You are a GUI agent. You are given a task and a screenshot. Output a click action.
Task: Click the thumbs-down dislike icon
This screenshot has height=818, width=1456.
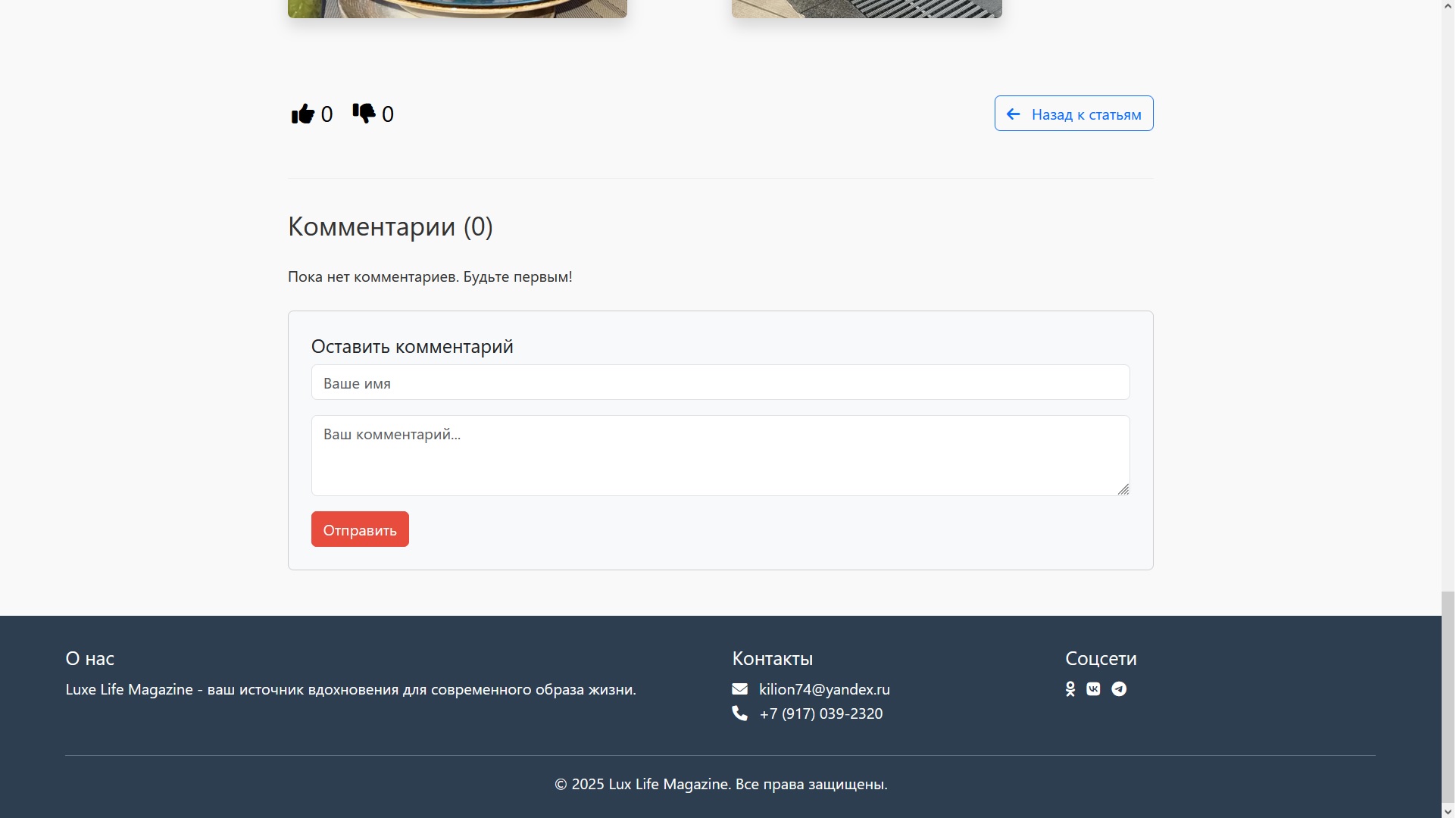tap(364, 113)
